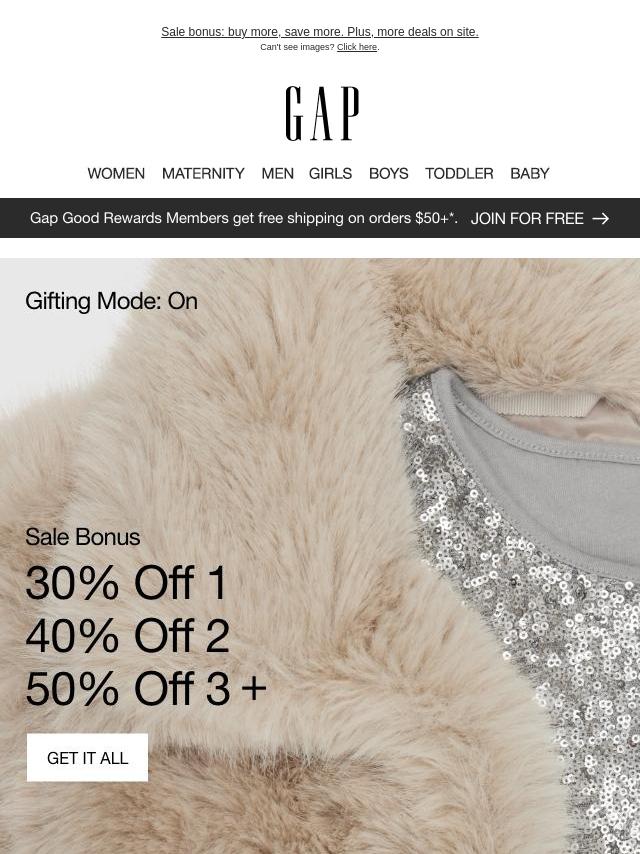Select the Girls navigation link
The image size is (640, 854).
(x=330, y=173)
